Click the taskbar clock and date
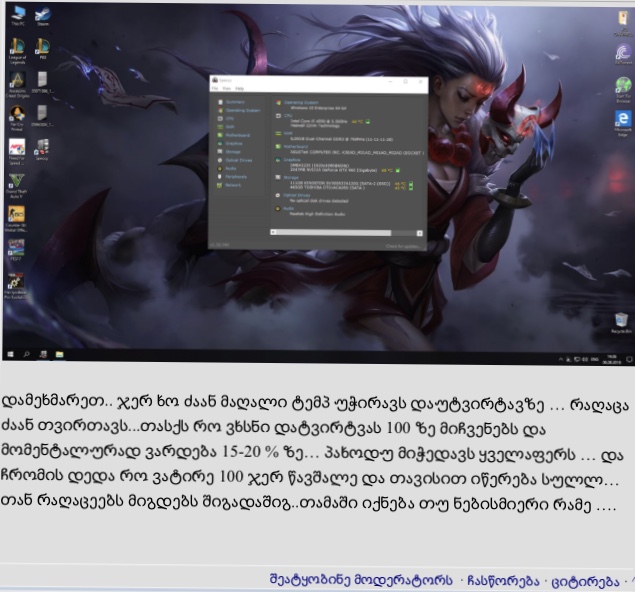635x592 pixels. (x=612, y=359)
